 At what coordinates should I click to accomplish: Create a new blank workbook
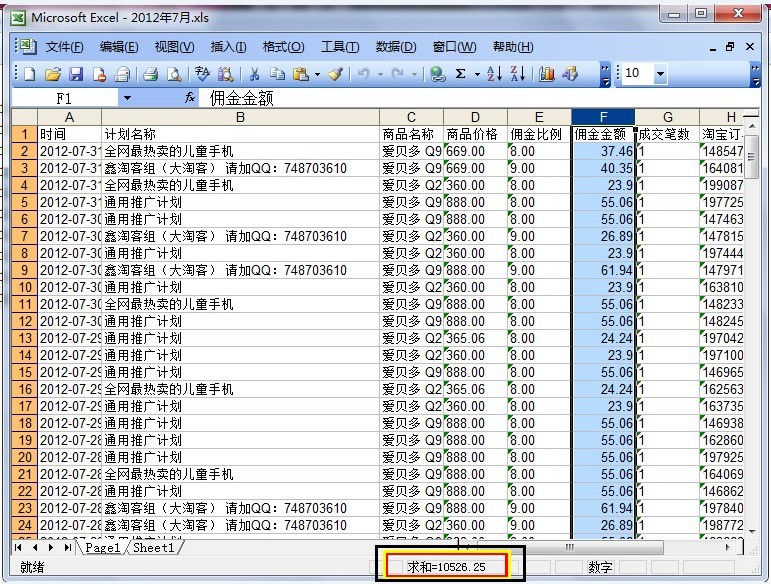point(30,74)
